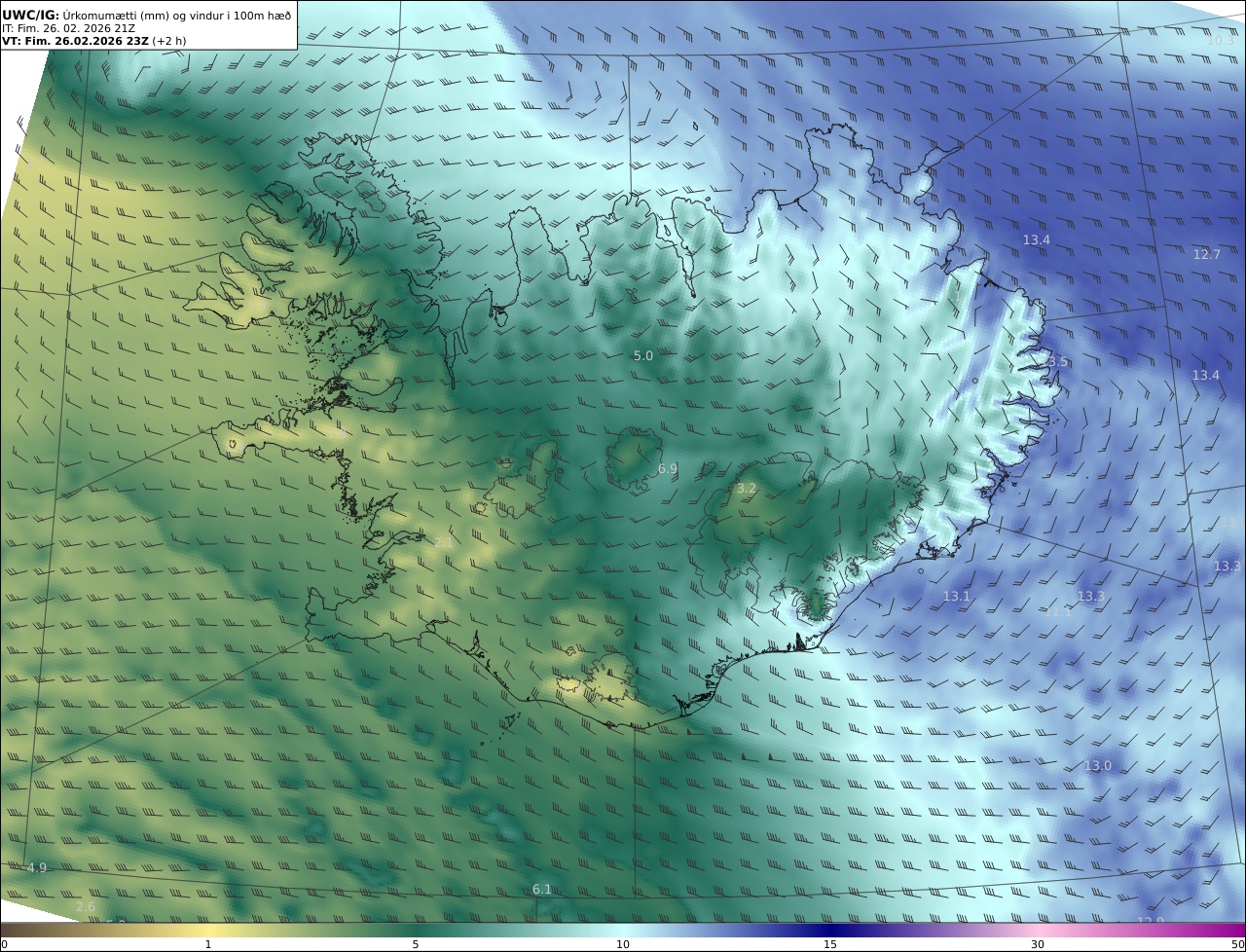
Task: Click the 5.0 value label on the map
Action: (643, 356)
